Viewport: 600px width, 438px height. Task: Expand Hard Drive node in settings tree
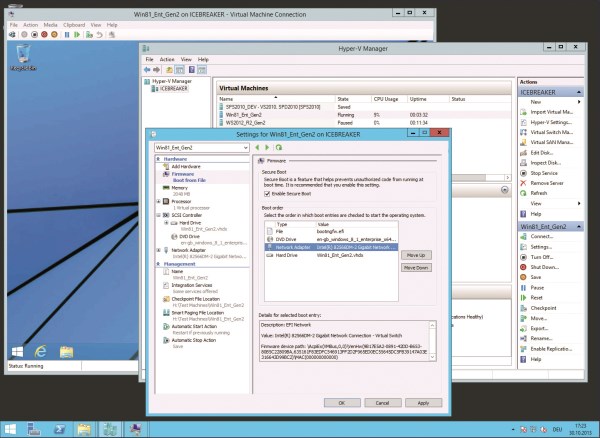click(166, 223)
